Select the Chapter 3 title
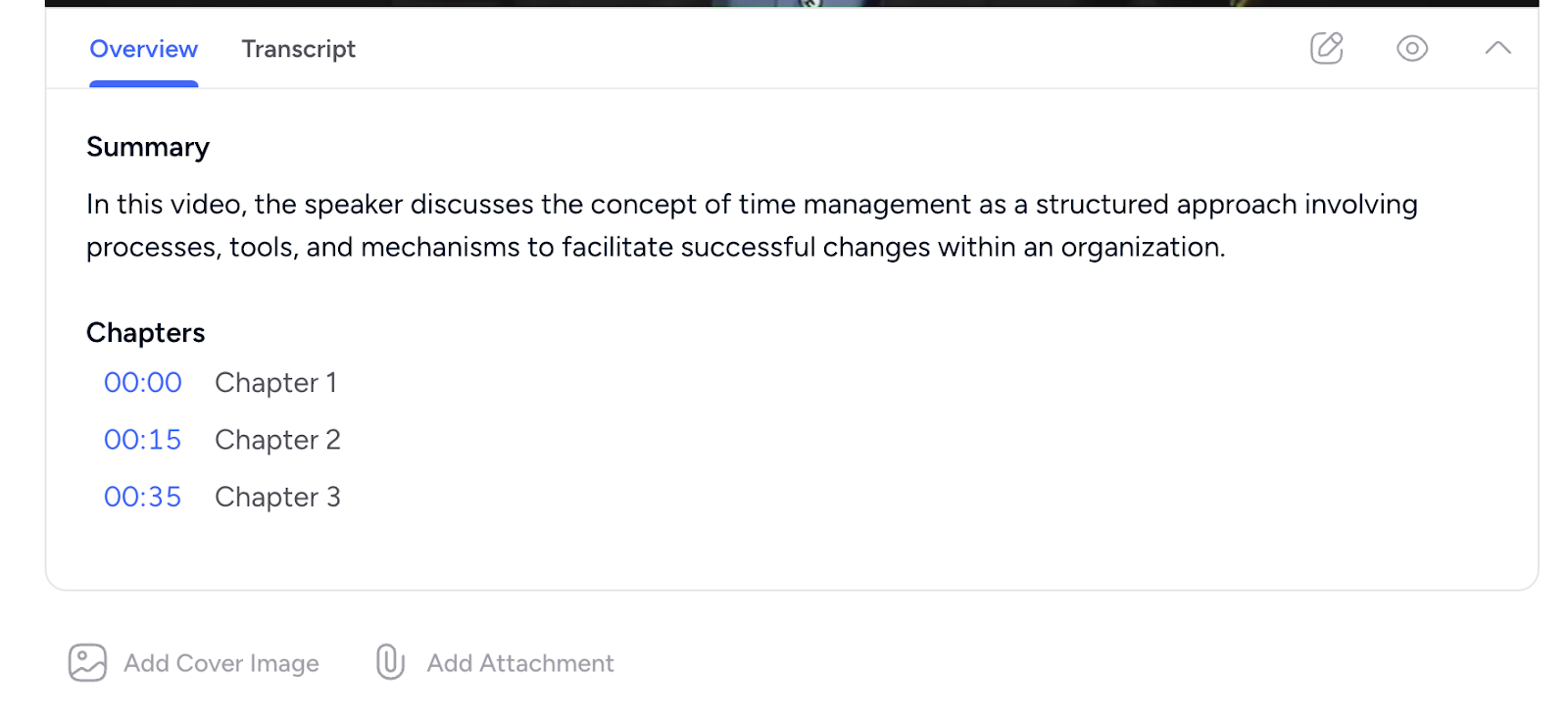Screen dimensions: 1568x718 [277, 497]
